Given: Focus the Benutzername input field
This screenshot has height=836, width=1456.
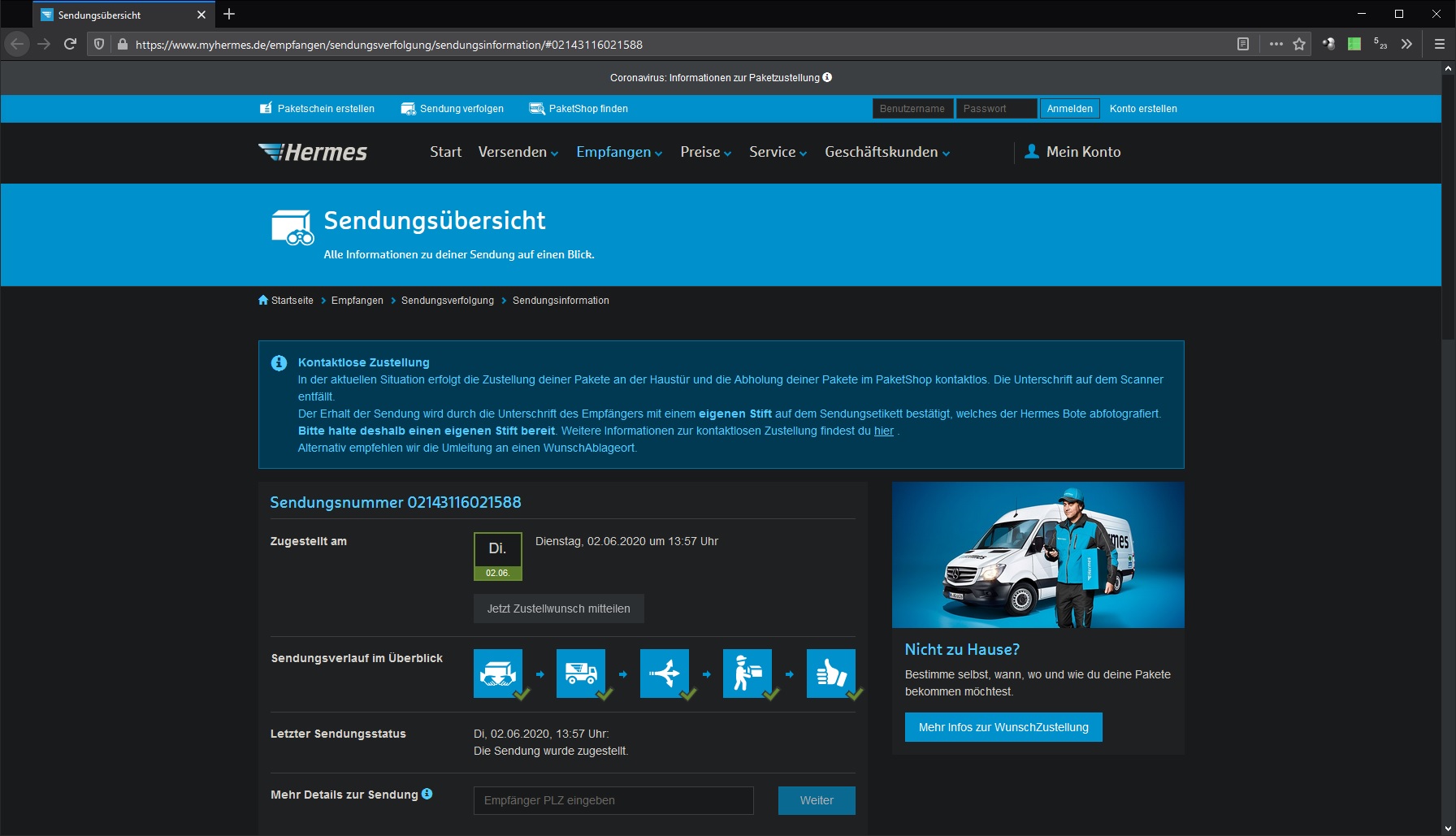Looking at the screenshot, I should click(913, 109).
